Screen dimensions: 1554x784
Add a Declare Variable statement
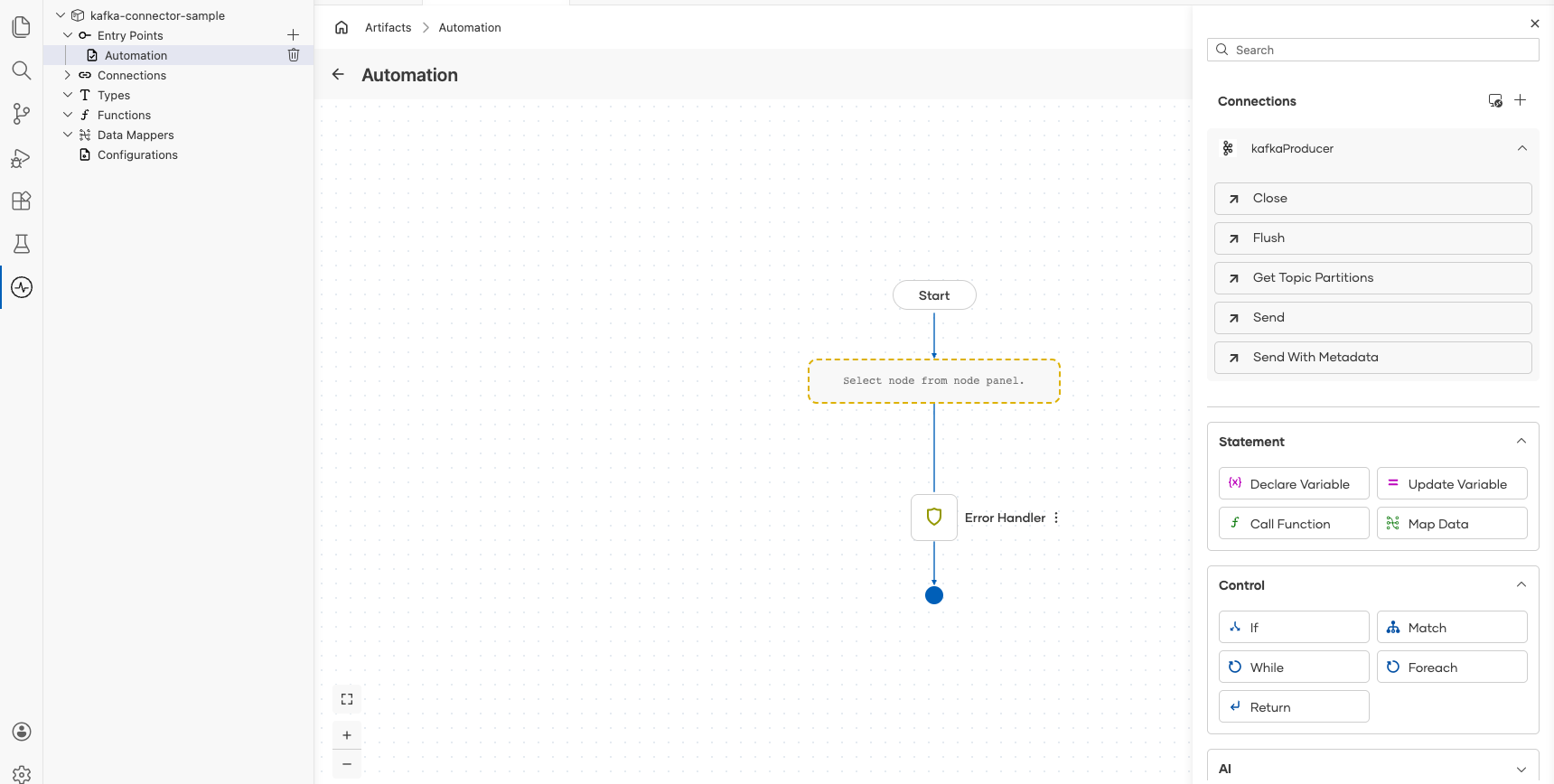tap(1294, 483)
